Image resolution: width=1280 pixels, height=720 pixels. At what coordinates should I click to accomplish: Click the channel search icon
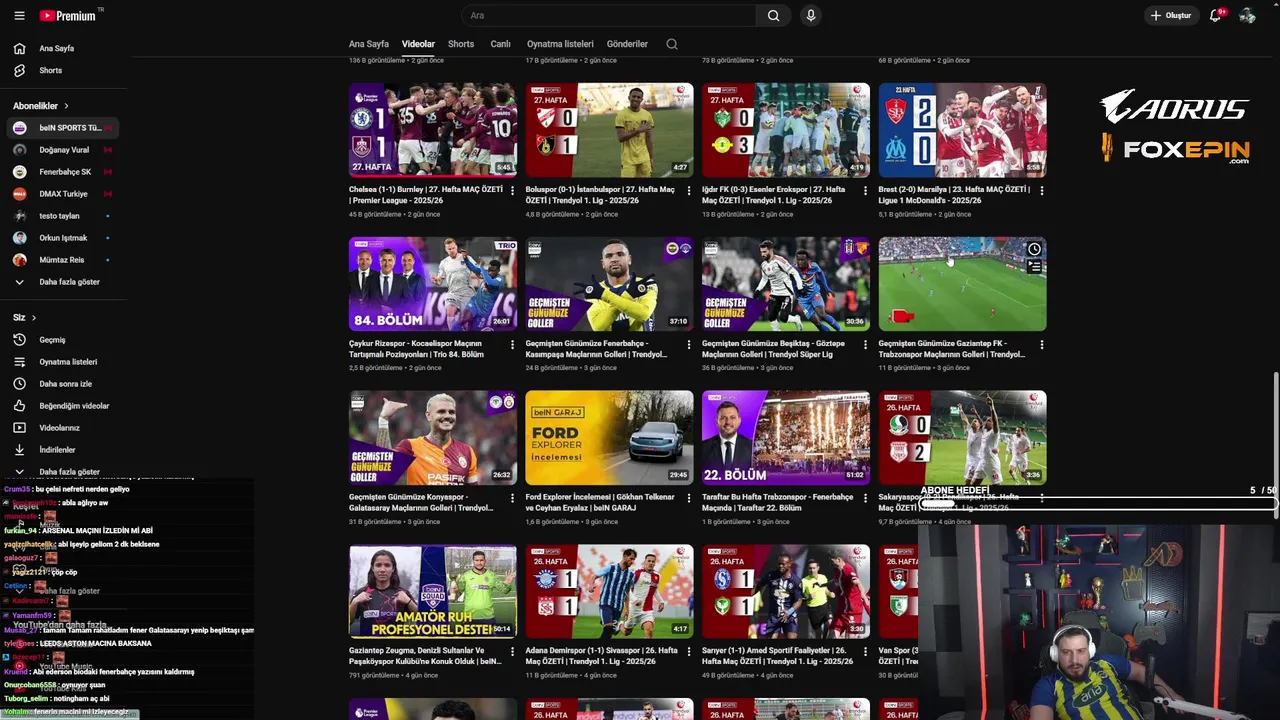[x=672, y=44]
